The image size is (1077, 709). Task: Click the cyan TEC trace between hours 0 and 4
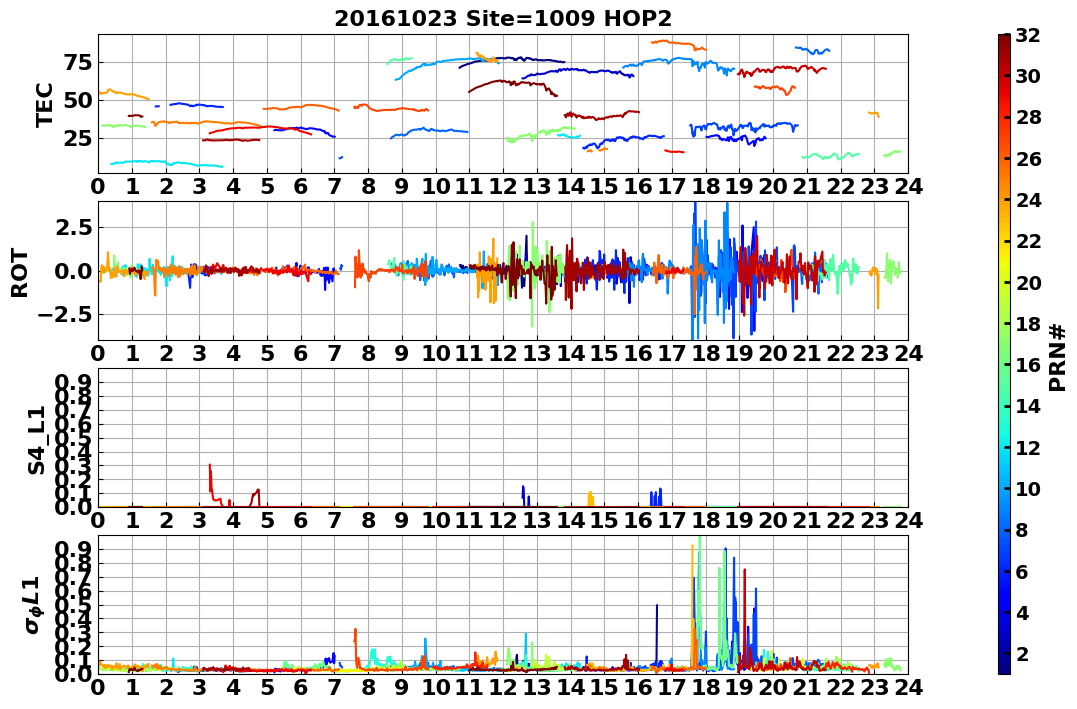coord(167,164)
